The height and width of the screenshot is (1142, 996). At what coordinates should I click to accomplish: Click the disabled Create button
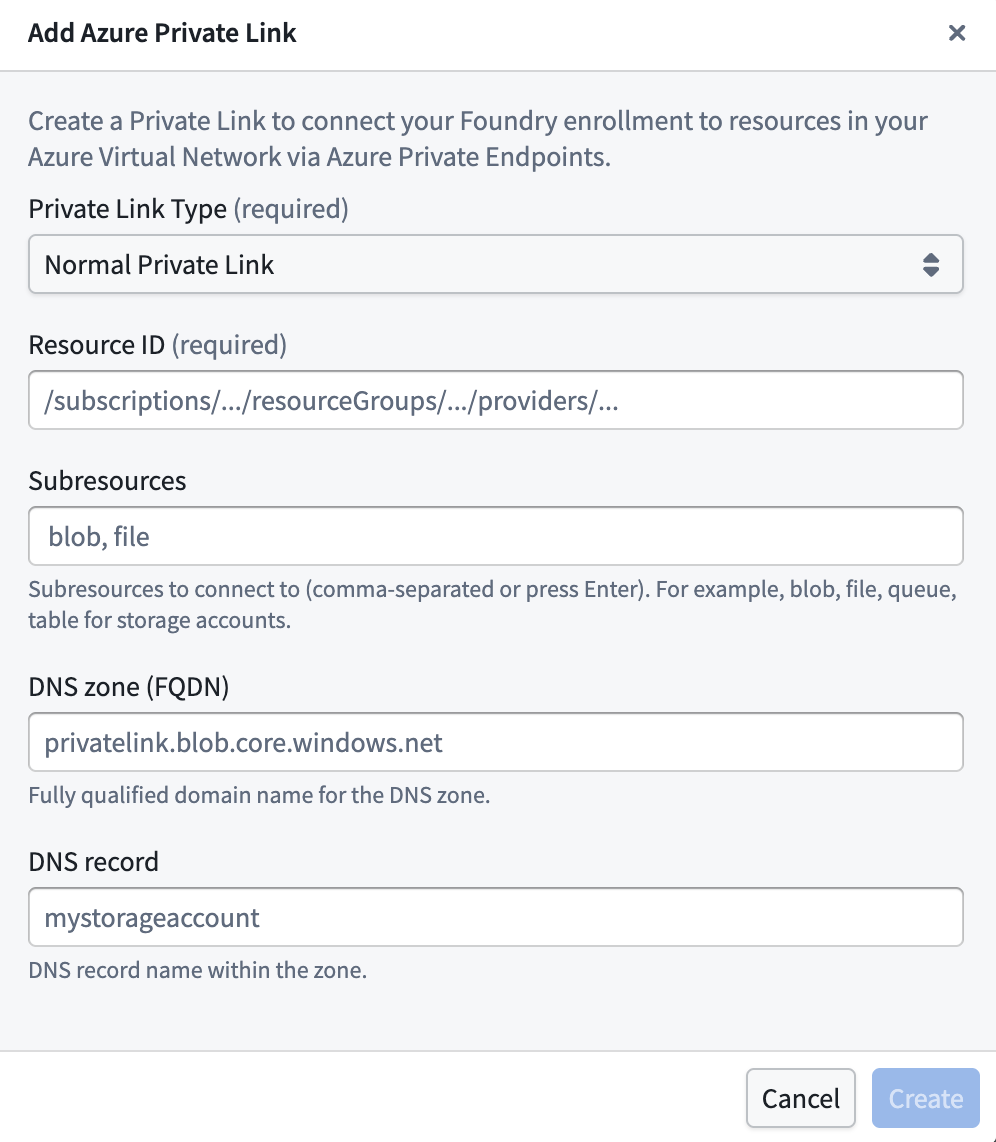click(925, 1097)
